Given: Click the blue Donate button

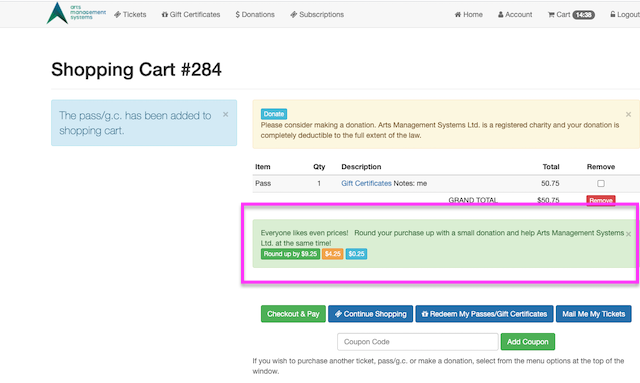Looking at the screenshot, I should click(x=273, y=114).
